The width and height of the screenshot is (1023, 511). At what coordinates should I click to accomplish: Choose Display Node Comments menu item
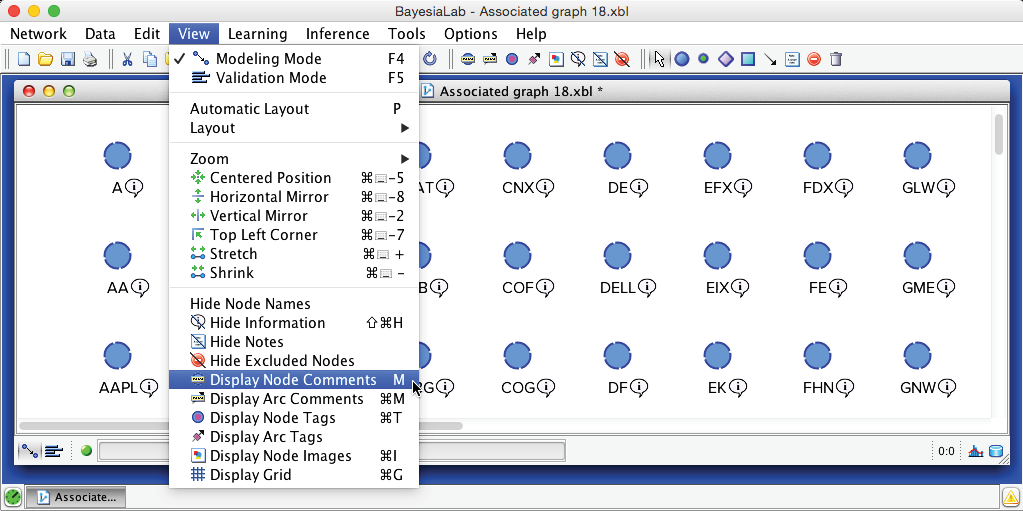pos(292,380)
